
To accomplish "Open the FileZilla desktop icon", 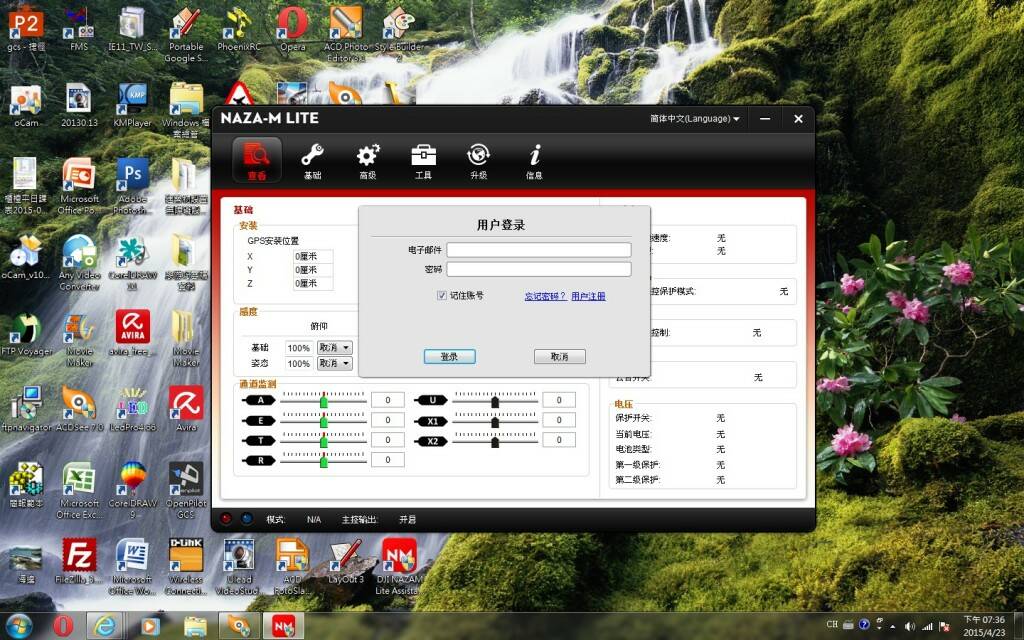I will coord(79,560).
